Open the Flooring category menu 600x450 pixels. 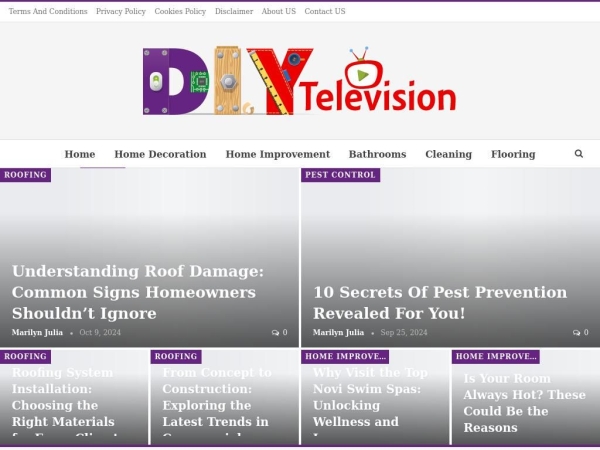513,154
